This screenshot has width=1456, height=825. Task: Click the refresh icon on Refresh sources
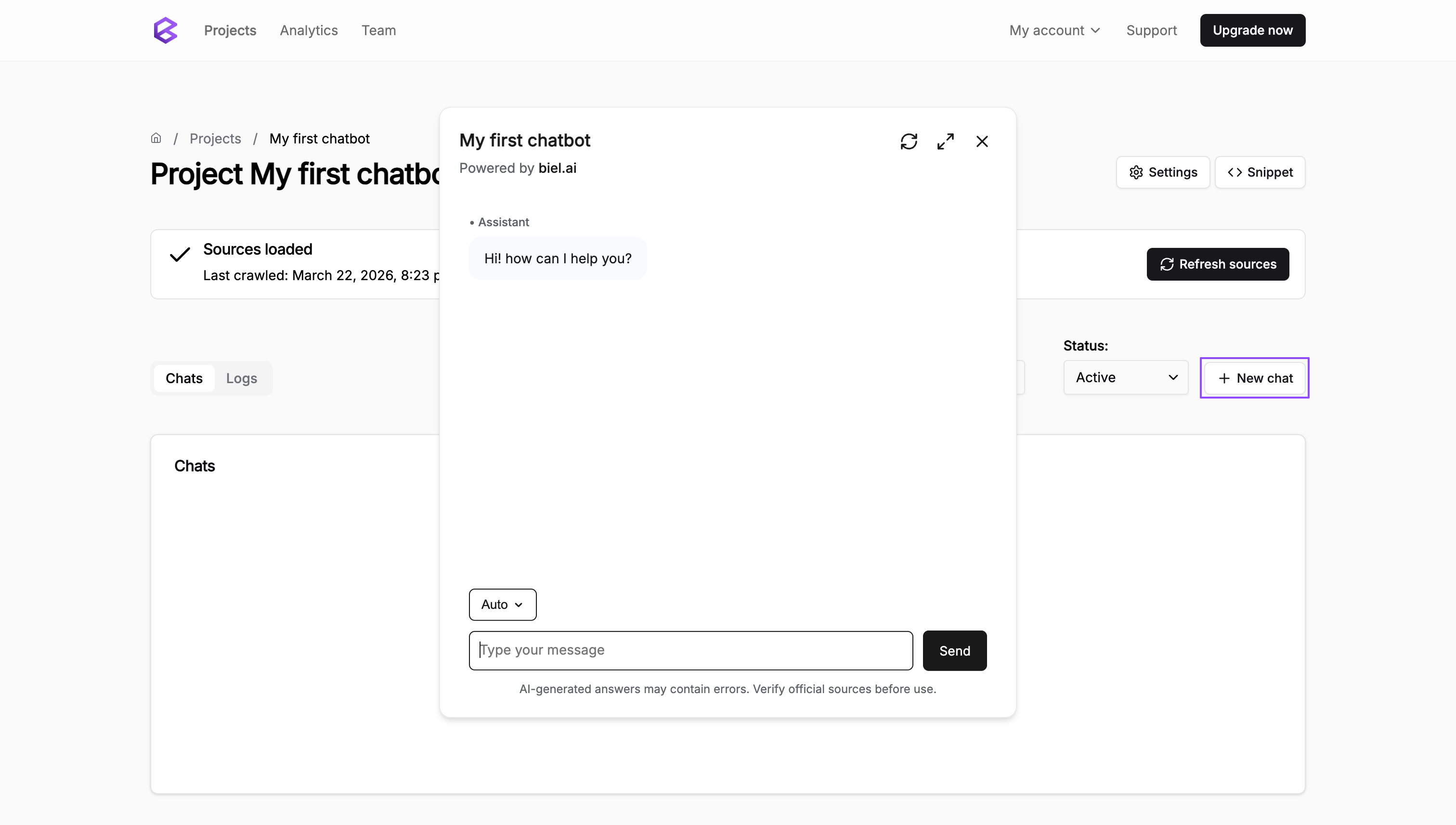[1166, 264]
